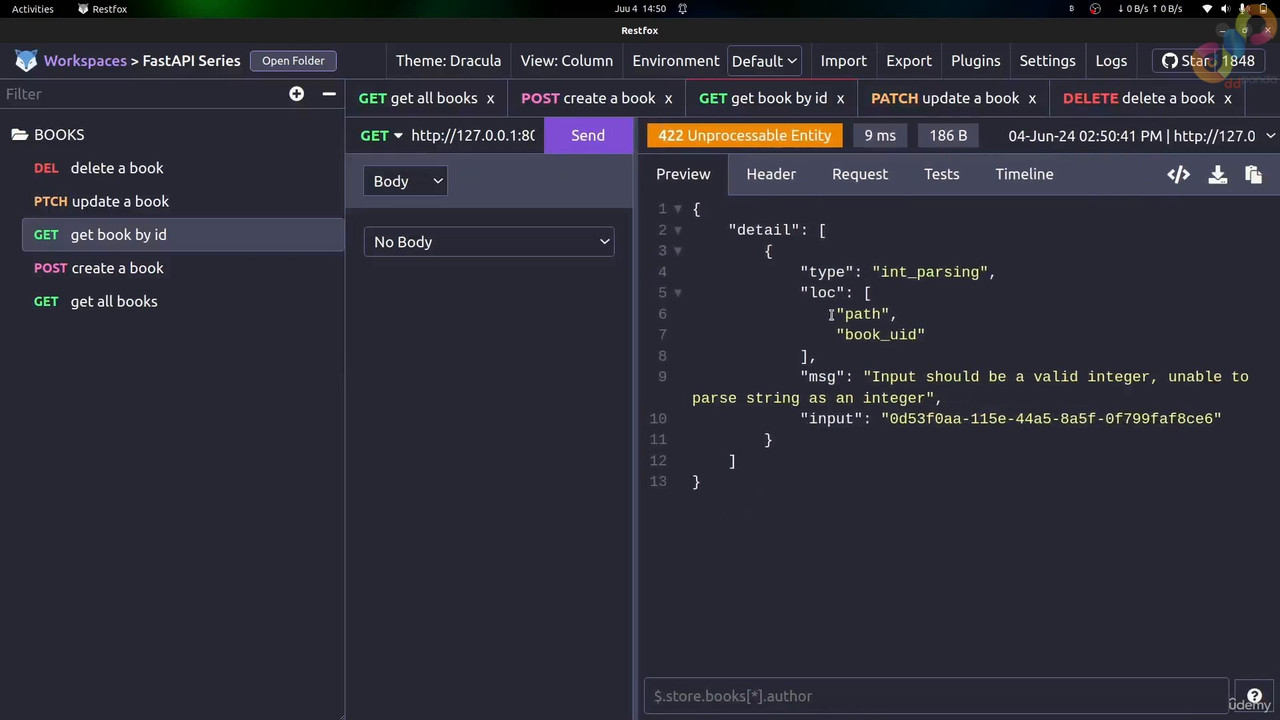Click the 9 ms response time
This screenshot has height=720, width=1280.
pos(880,136)
